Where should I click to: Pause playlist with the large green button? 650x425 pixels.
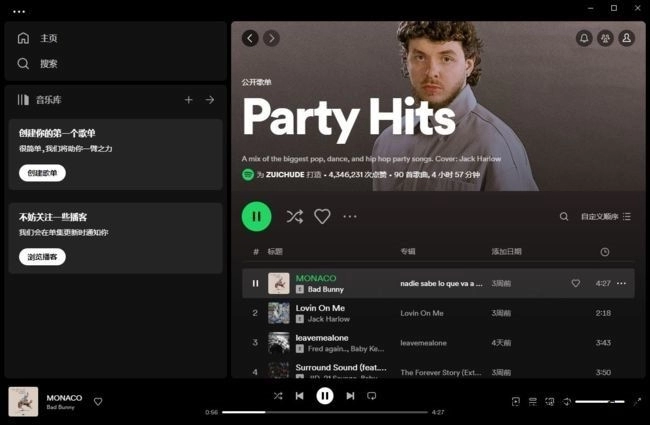pyautogui.click(x=257, y=216)
